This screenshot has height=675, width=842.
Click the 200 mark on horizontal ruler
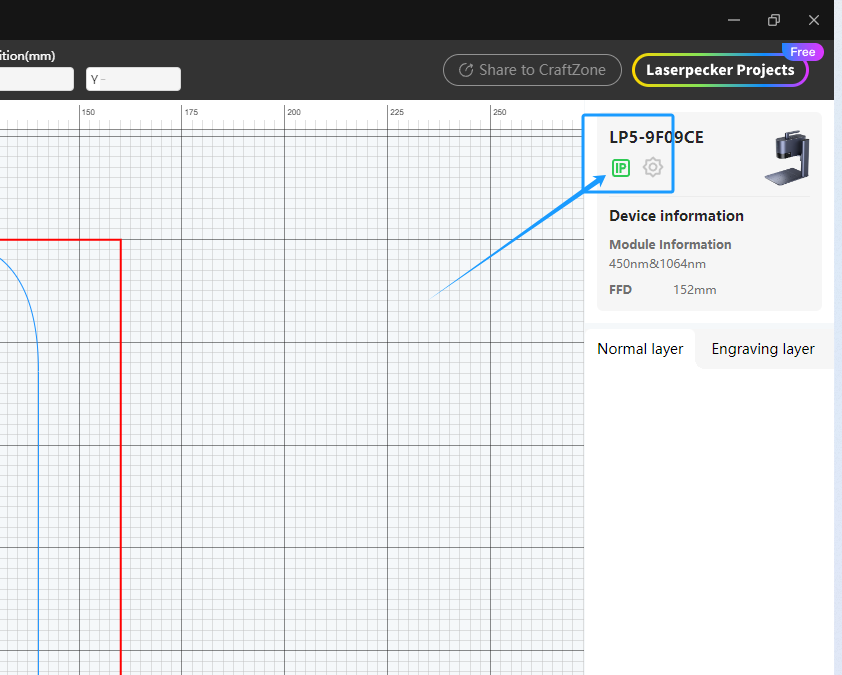[x=293, y=112]
